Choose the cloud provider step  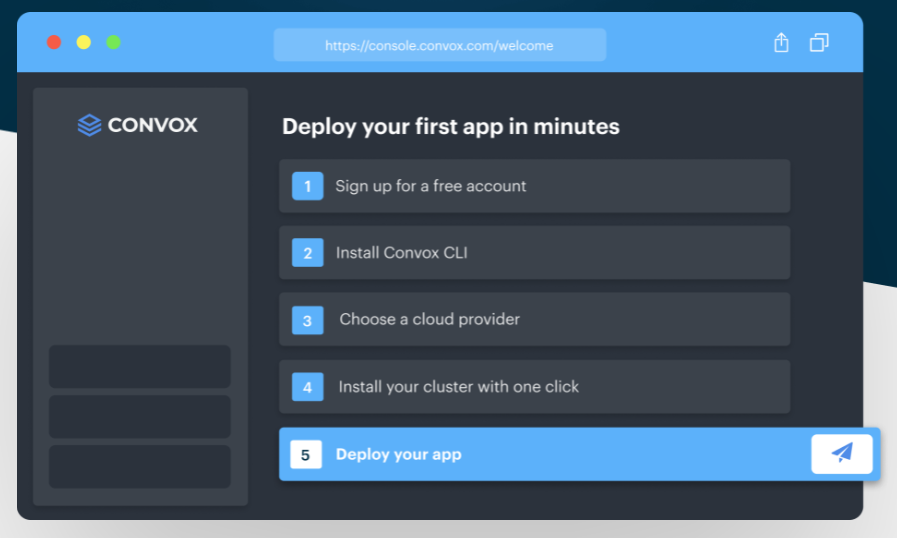tap(534, 319)
